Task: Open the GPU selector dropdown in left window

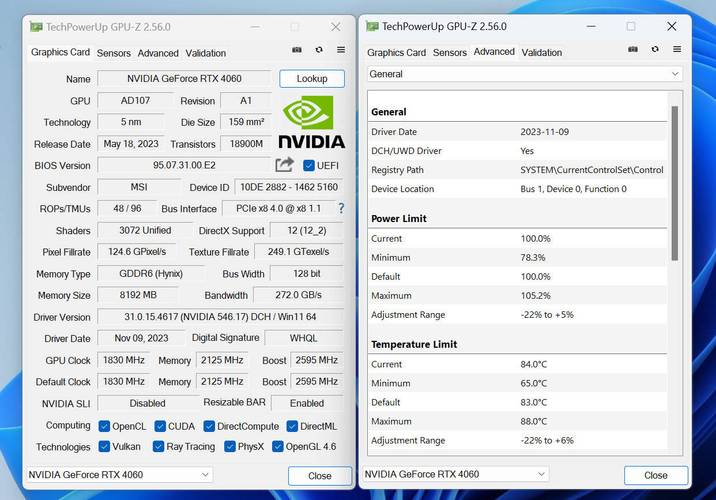Action: click(119, 475)
